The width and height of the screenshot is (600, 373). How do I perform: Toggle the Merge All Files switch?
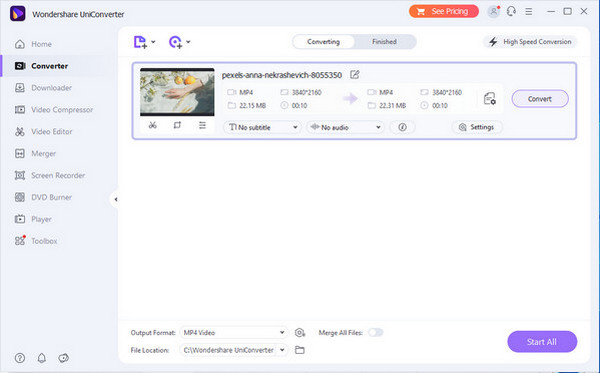[375, 332]
